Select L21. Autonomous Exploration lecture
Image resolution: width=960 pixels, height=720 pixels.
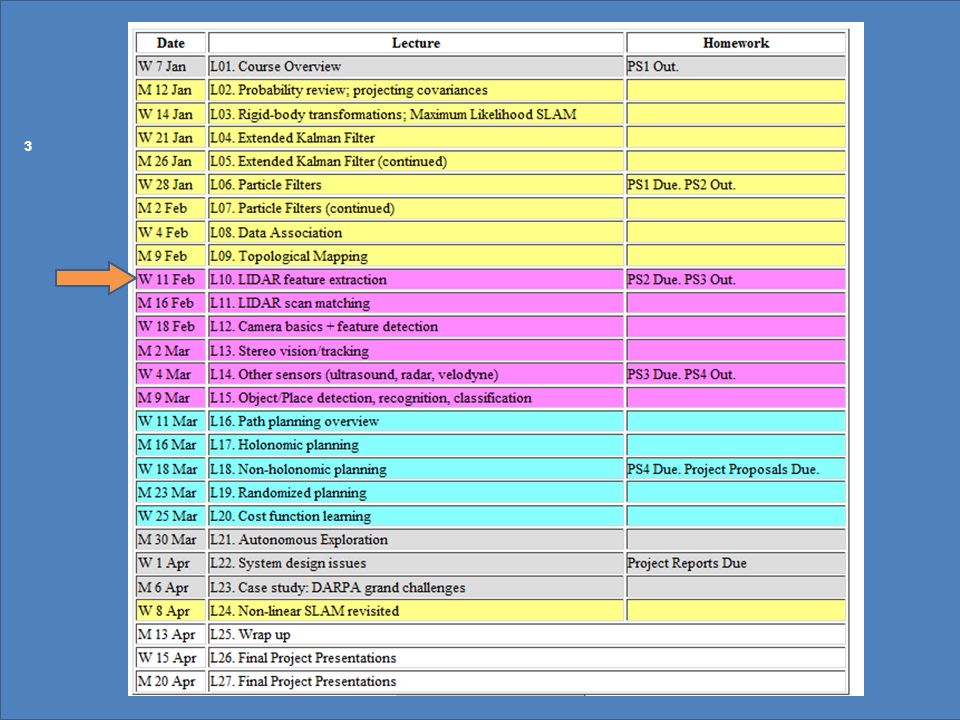(x=416, y=540)
